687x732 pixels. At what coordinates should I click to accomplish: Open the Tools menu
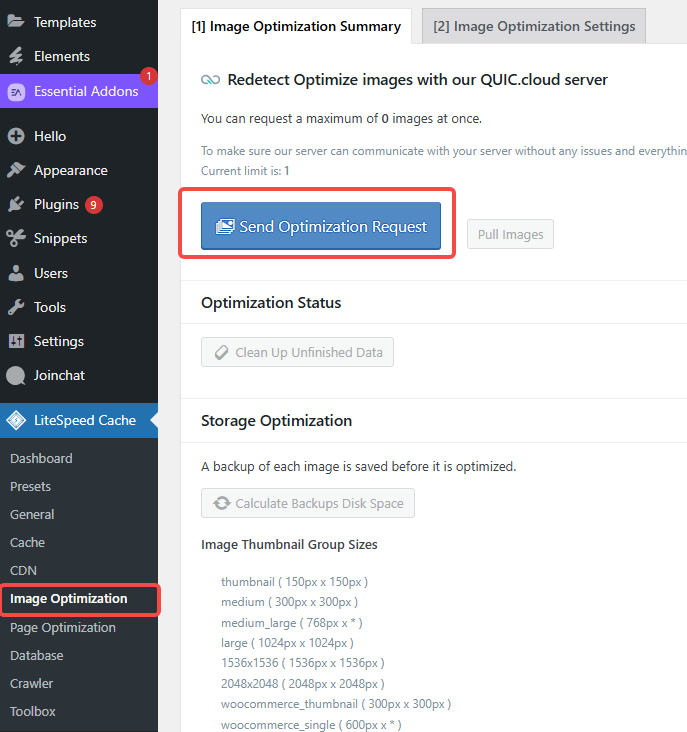[x=79, y=307]
